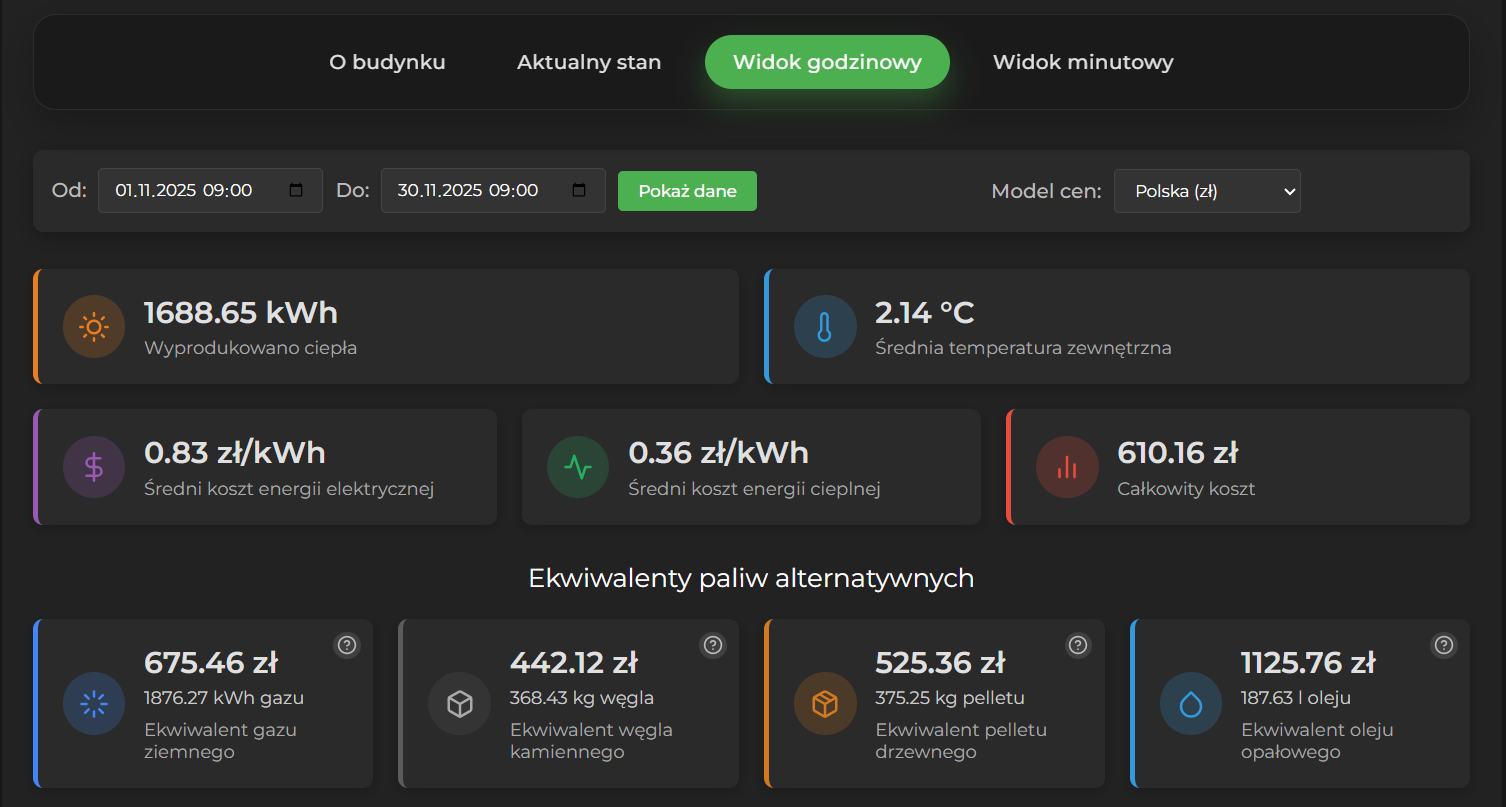Click the orange box pellet icon

(825, 704)
